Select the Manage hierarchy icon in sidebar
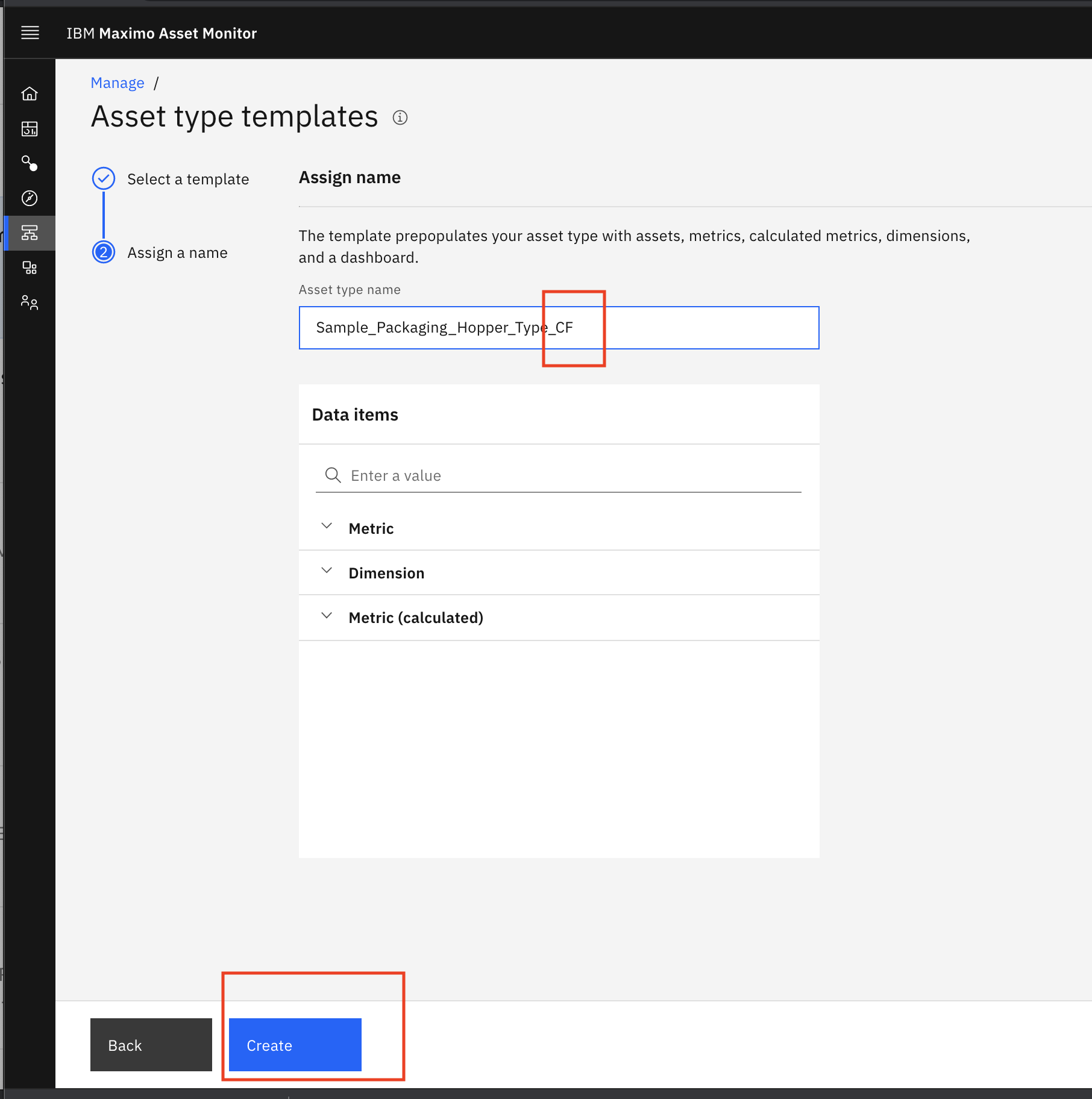Viewport: 1092px width, 1099px height. (x=30, y=233)
